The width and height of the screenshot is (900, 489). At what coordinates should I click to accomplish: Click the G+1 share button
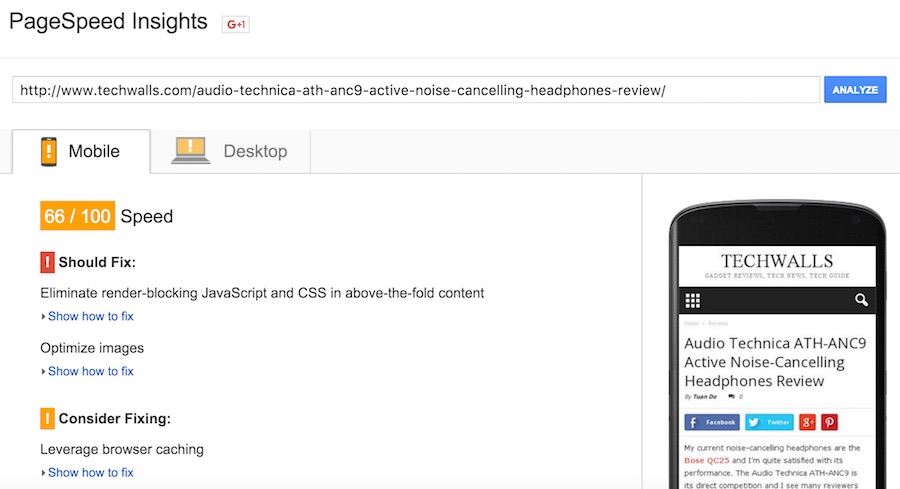click(235, 24)
